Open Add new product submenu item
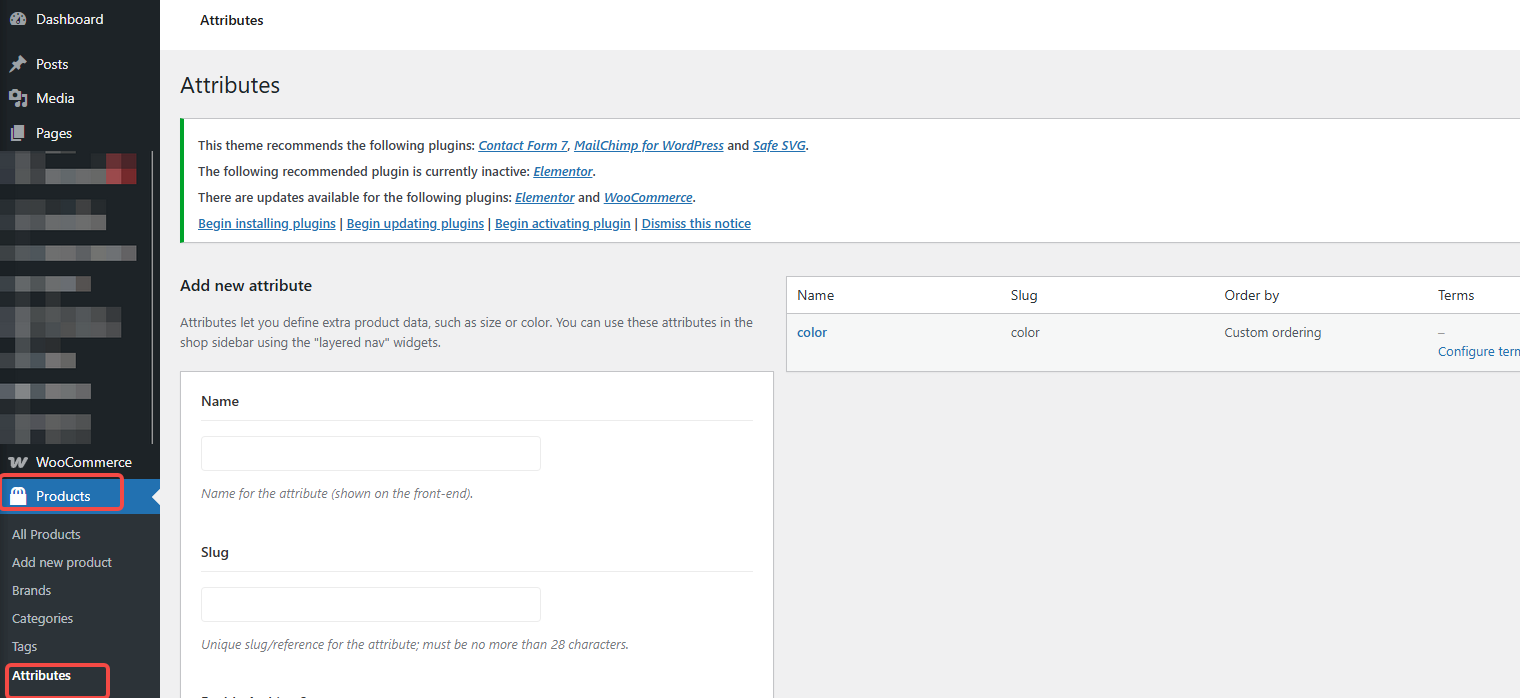1520x698 pixels. click(x=62, y=562)
